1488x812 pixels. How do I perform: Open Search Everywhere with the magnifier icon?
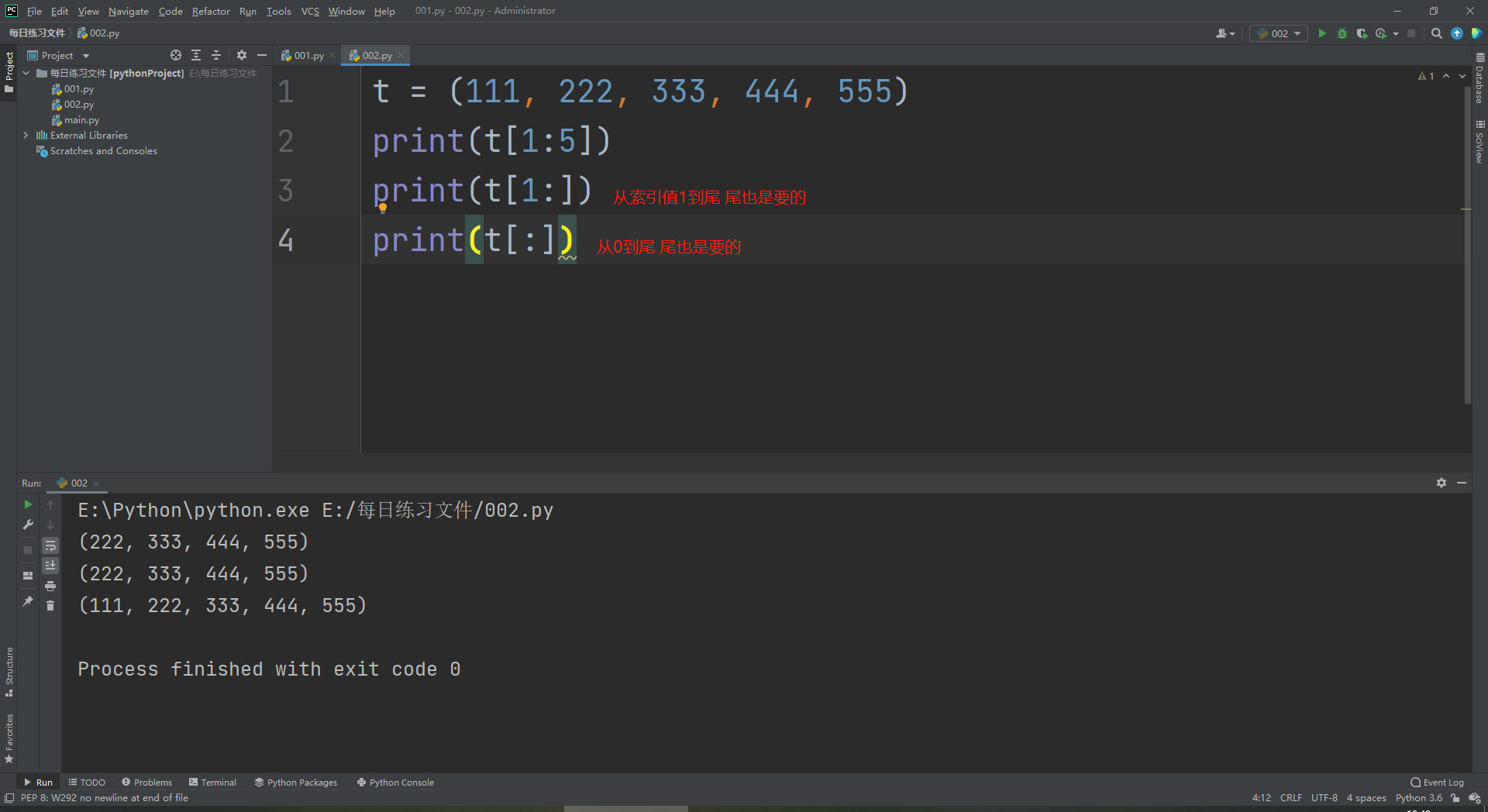click(1436, 33)
